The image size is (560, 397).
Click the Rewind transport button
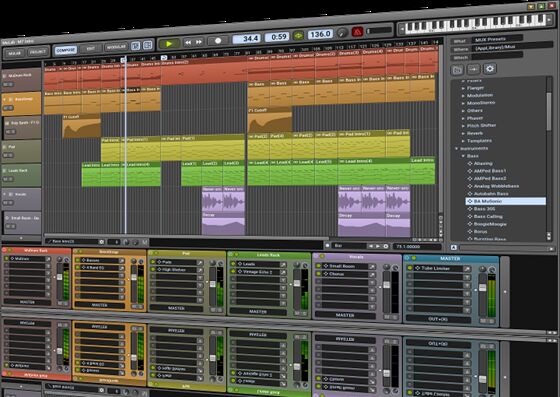(x=188, y=42)
